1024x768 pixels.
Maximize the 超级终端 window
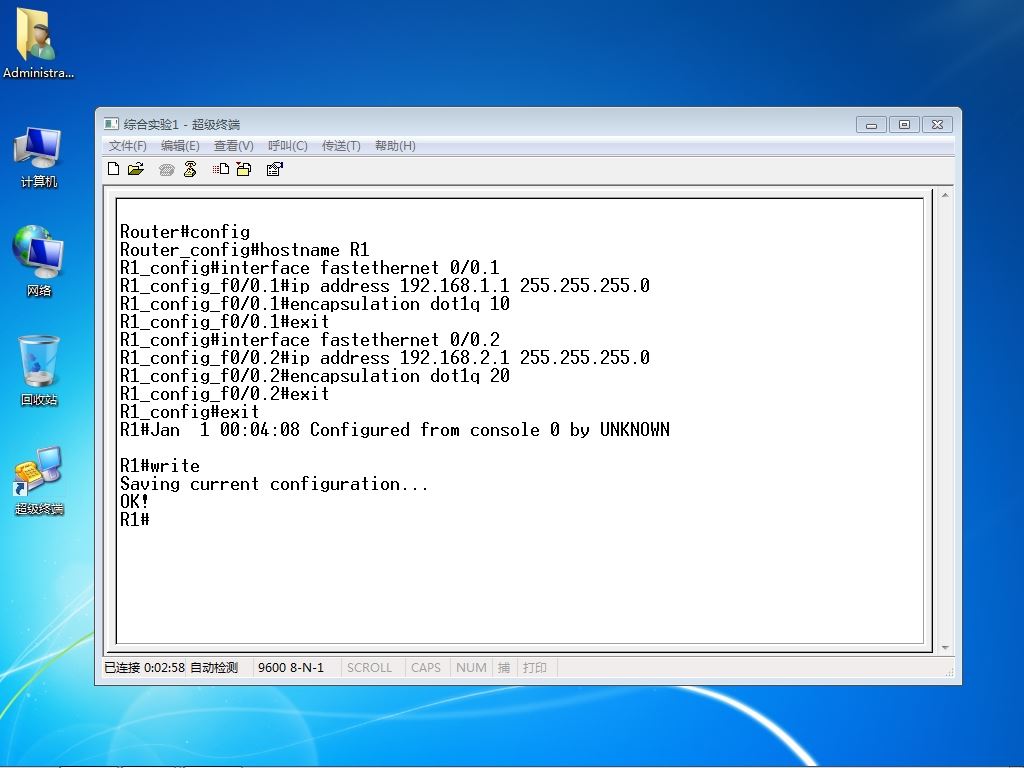pos(904,125)
